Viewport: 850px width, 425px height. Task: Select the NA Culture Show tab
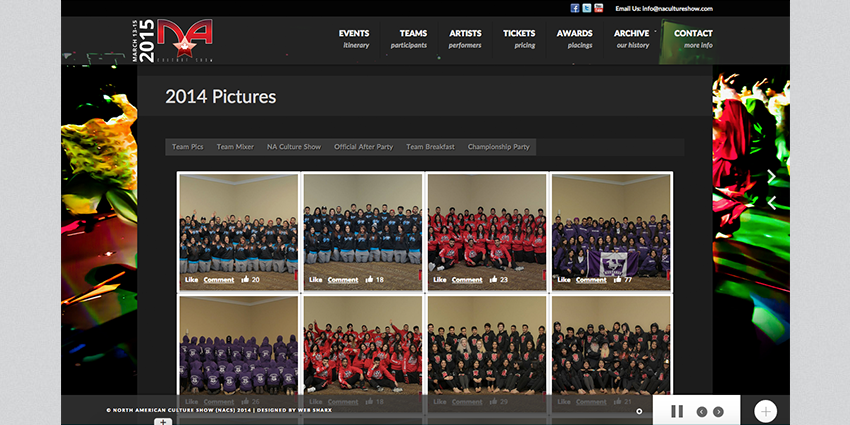click(x=294, y=147)
